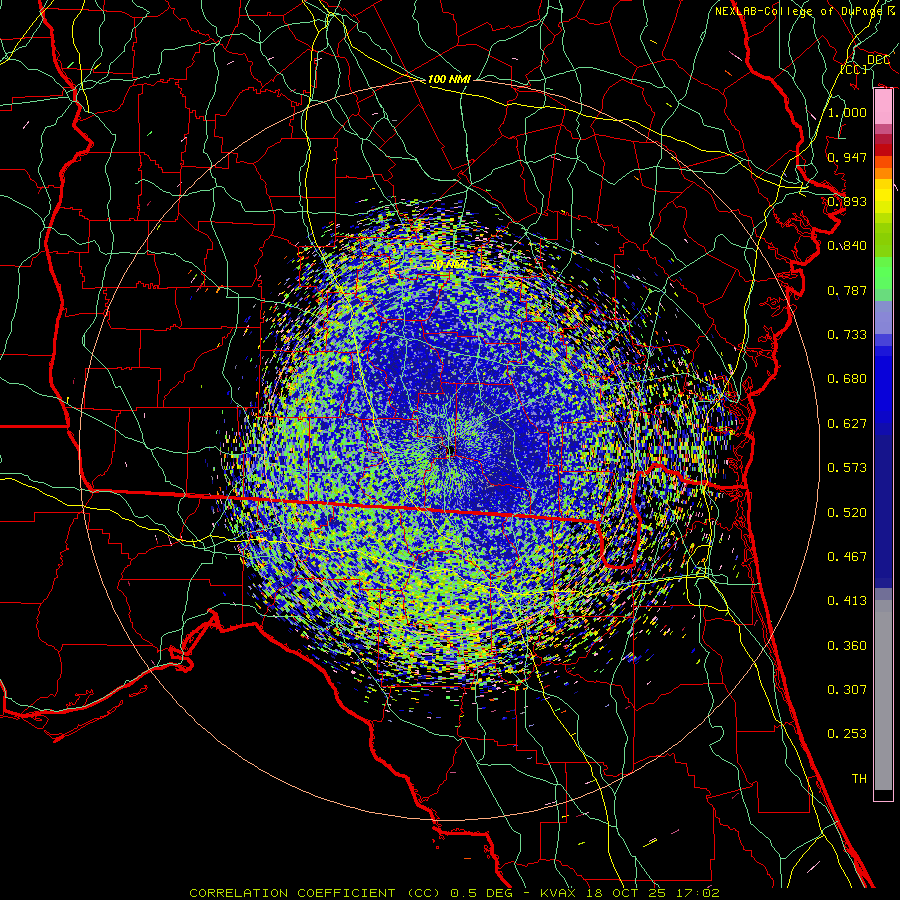
Task: Click the 0.360 scale value
Action: coord(847,645)
